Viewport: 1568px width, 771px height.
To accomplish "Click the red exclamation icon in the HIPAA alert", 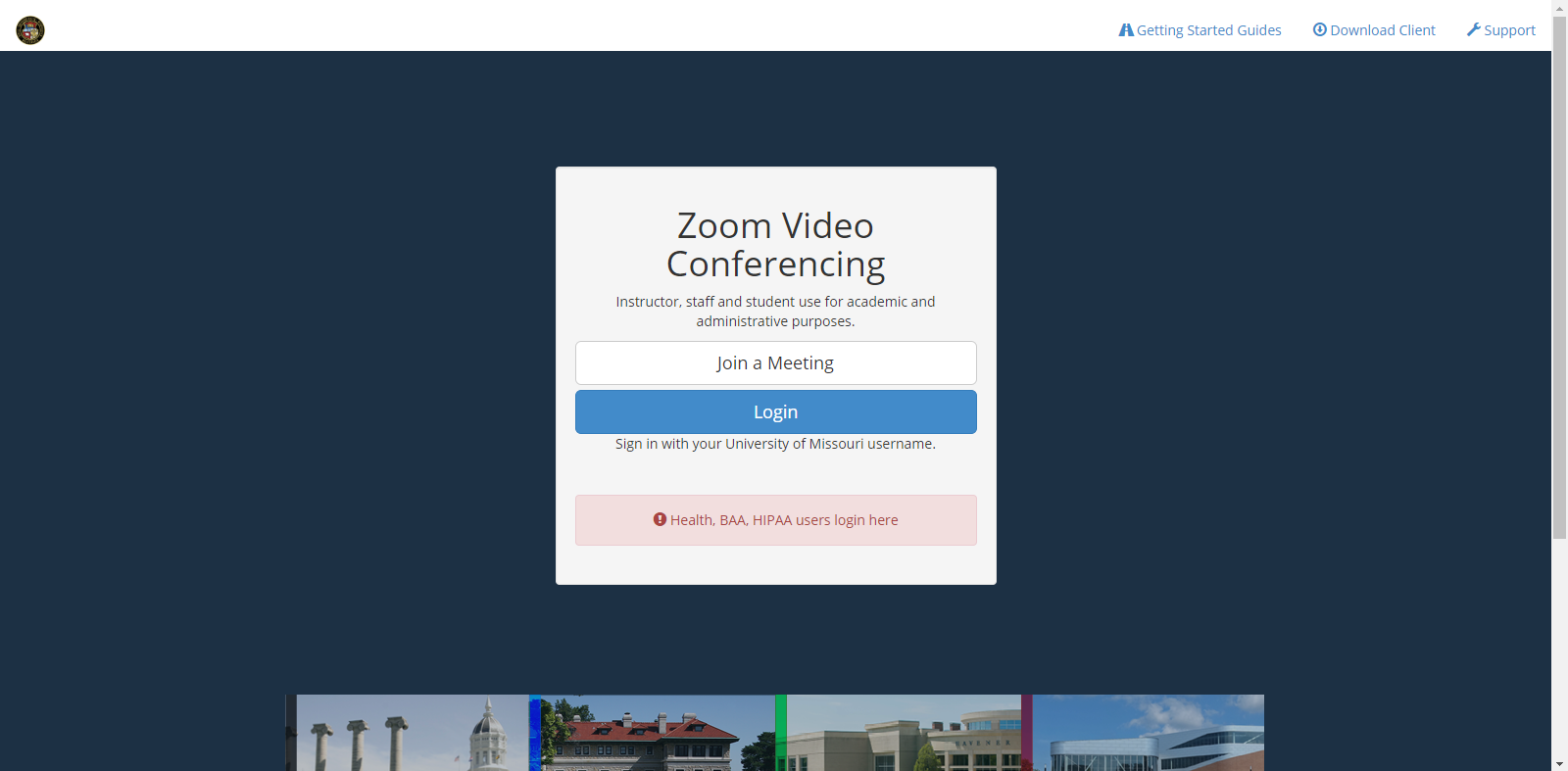I will 660,519.
